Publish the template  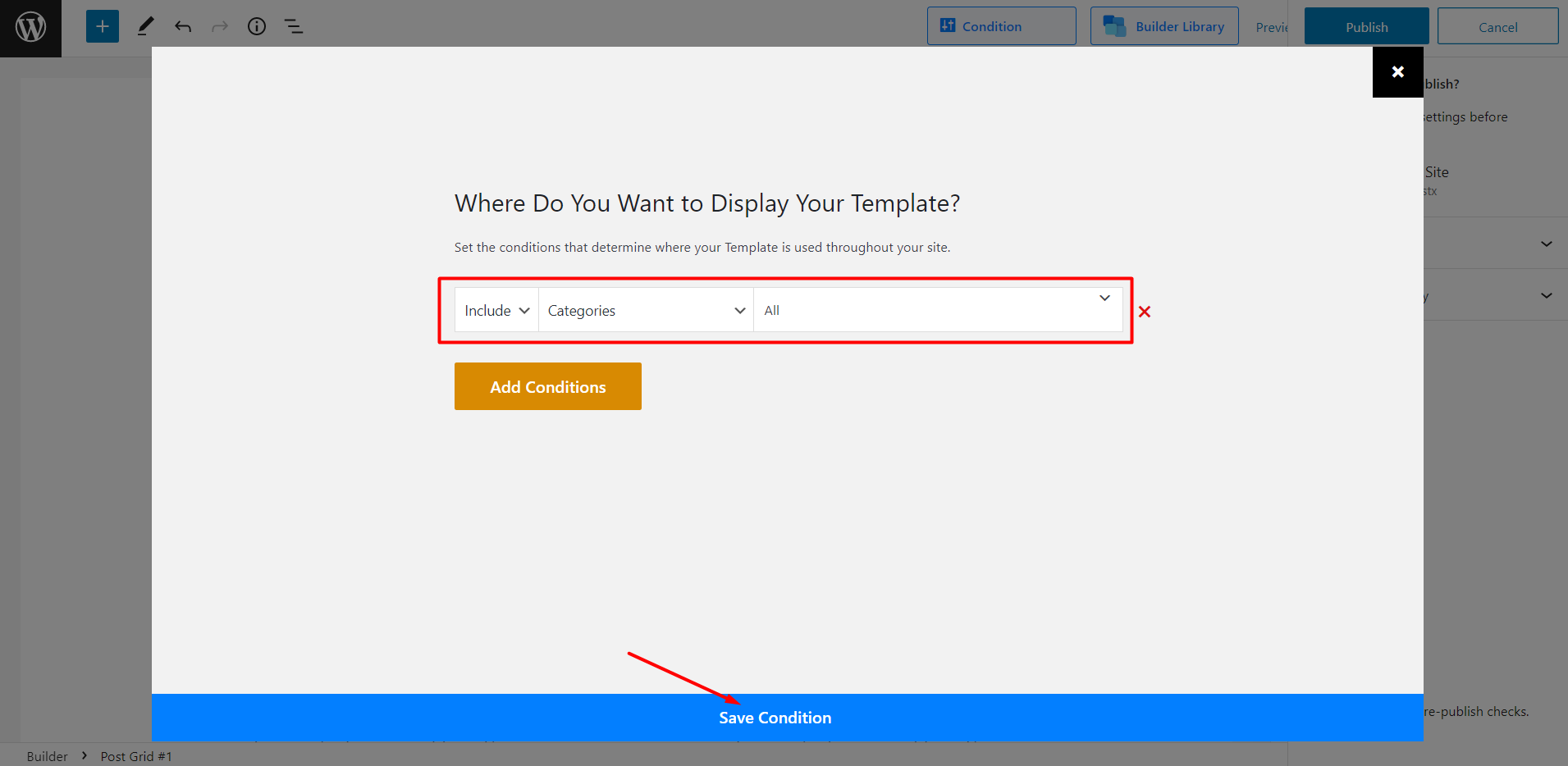[x=1365, y=25]
